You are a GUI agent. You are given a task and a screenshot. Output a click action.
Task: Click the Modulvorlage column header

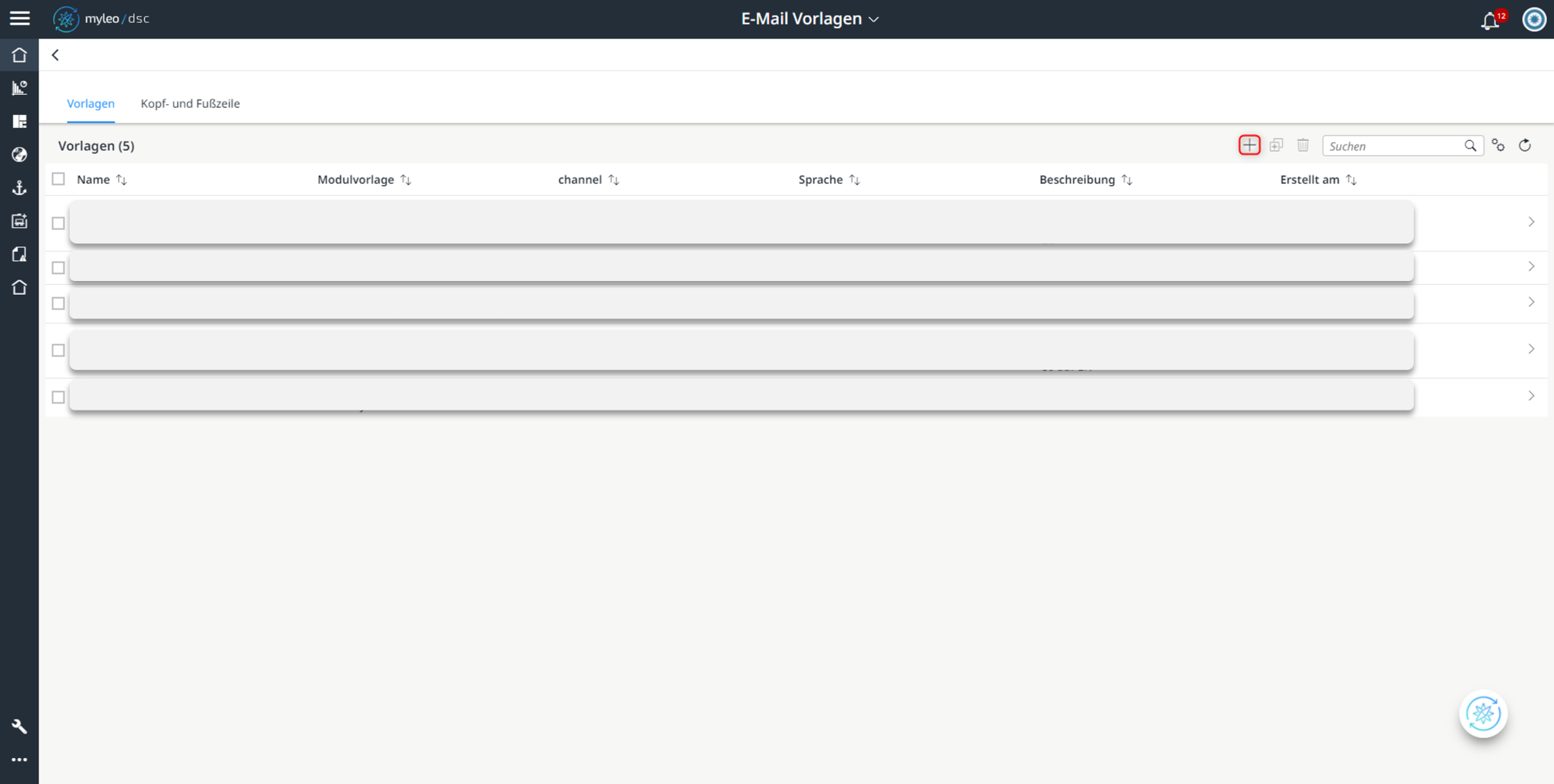coord(355,179)
